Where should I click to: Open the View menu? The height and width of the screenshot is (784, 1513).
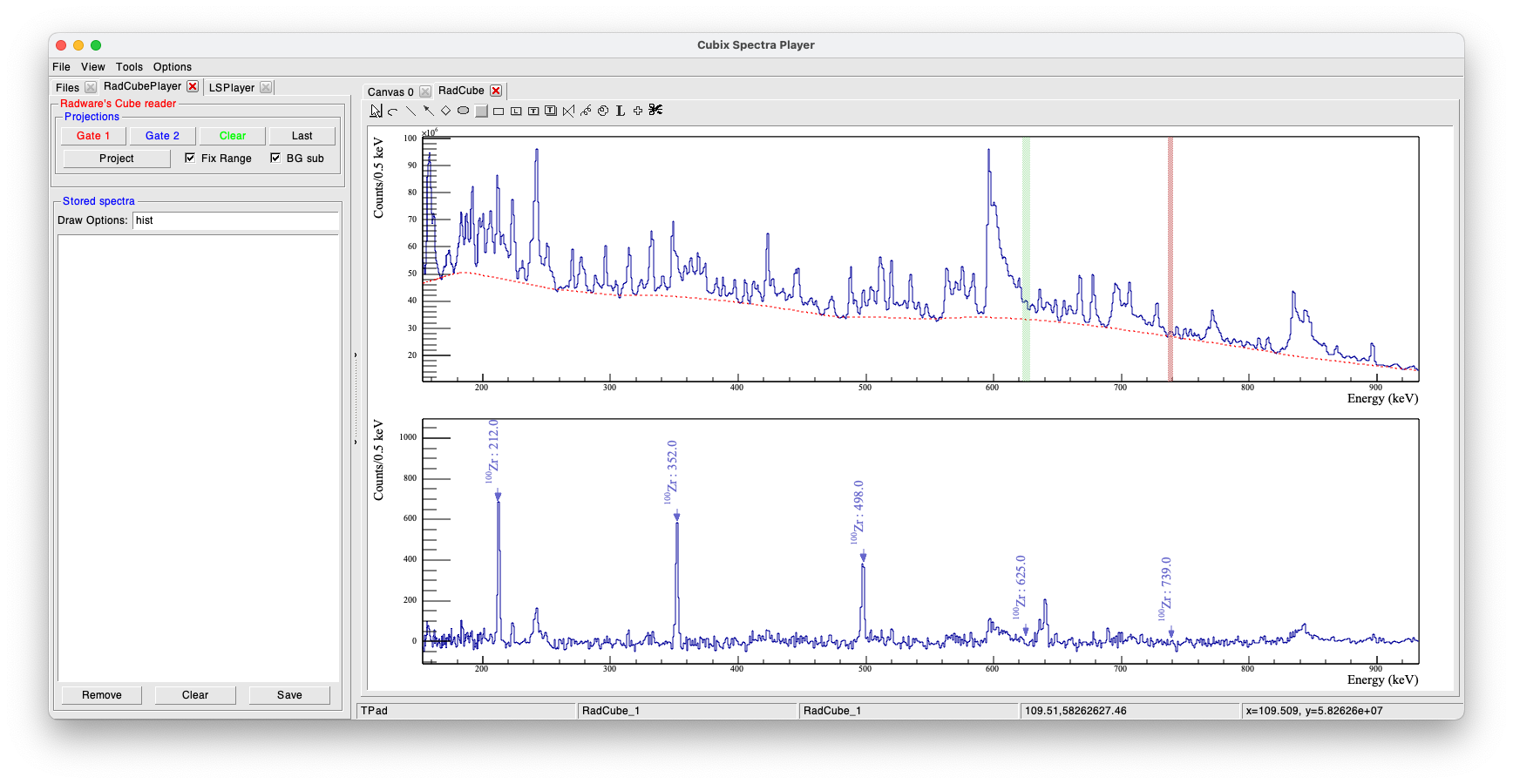[93, 67]
